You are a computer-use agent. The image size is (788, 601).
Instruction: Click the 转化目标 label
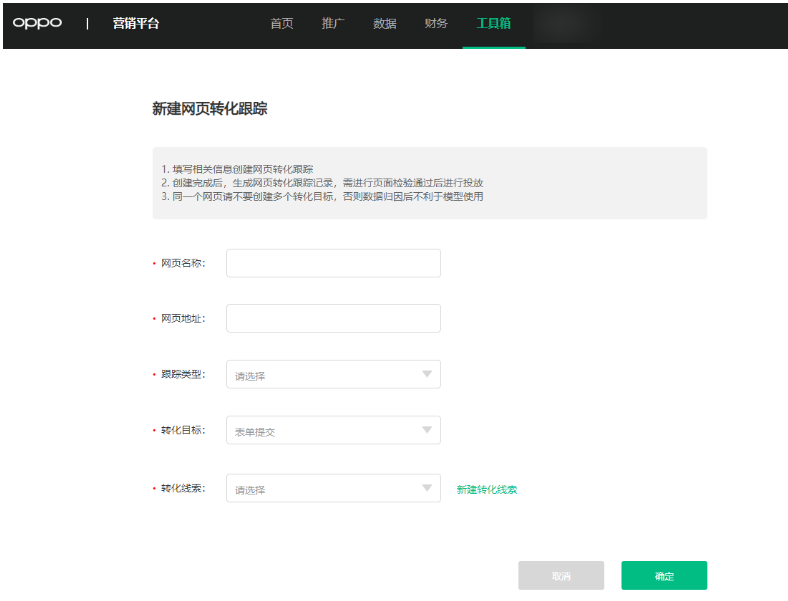coord(183,430)
